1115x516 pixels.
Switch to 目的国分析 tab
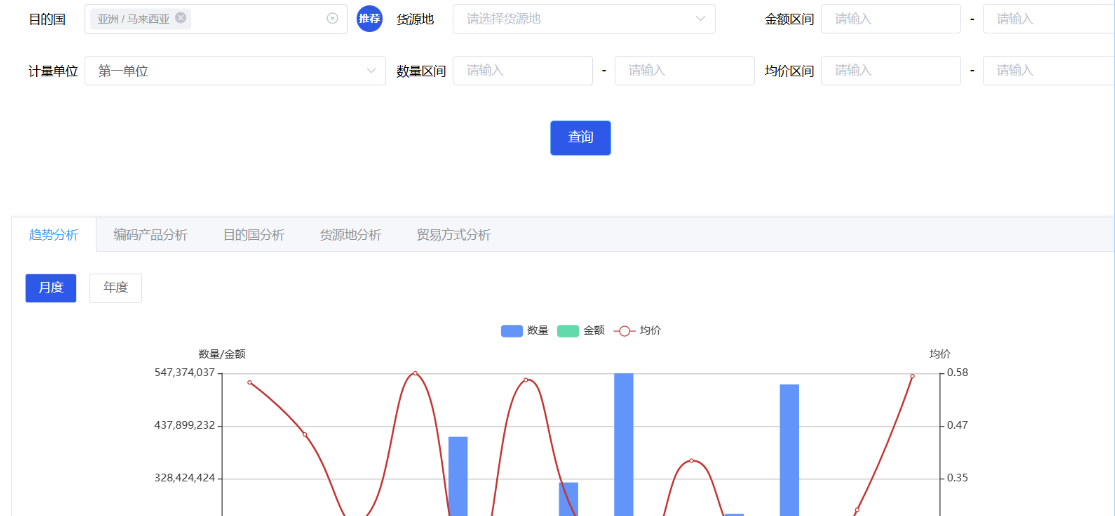click(x=253, y=235)
